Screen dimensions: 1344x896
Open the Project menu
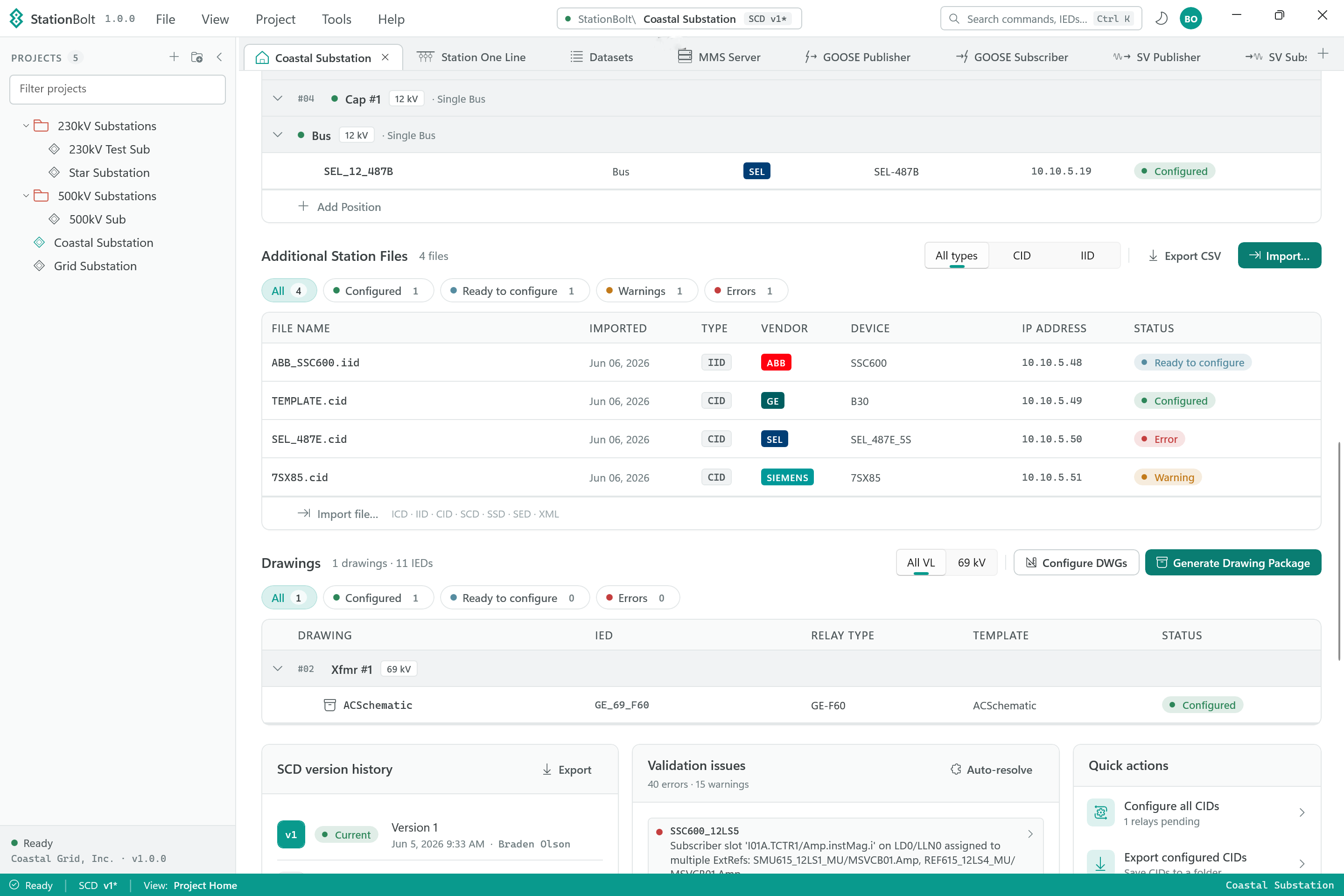(275, 19)
